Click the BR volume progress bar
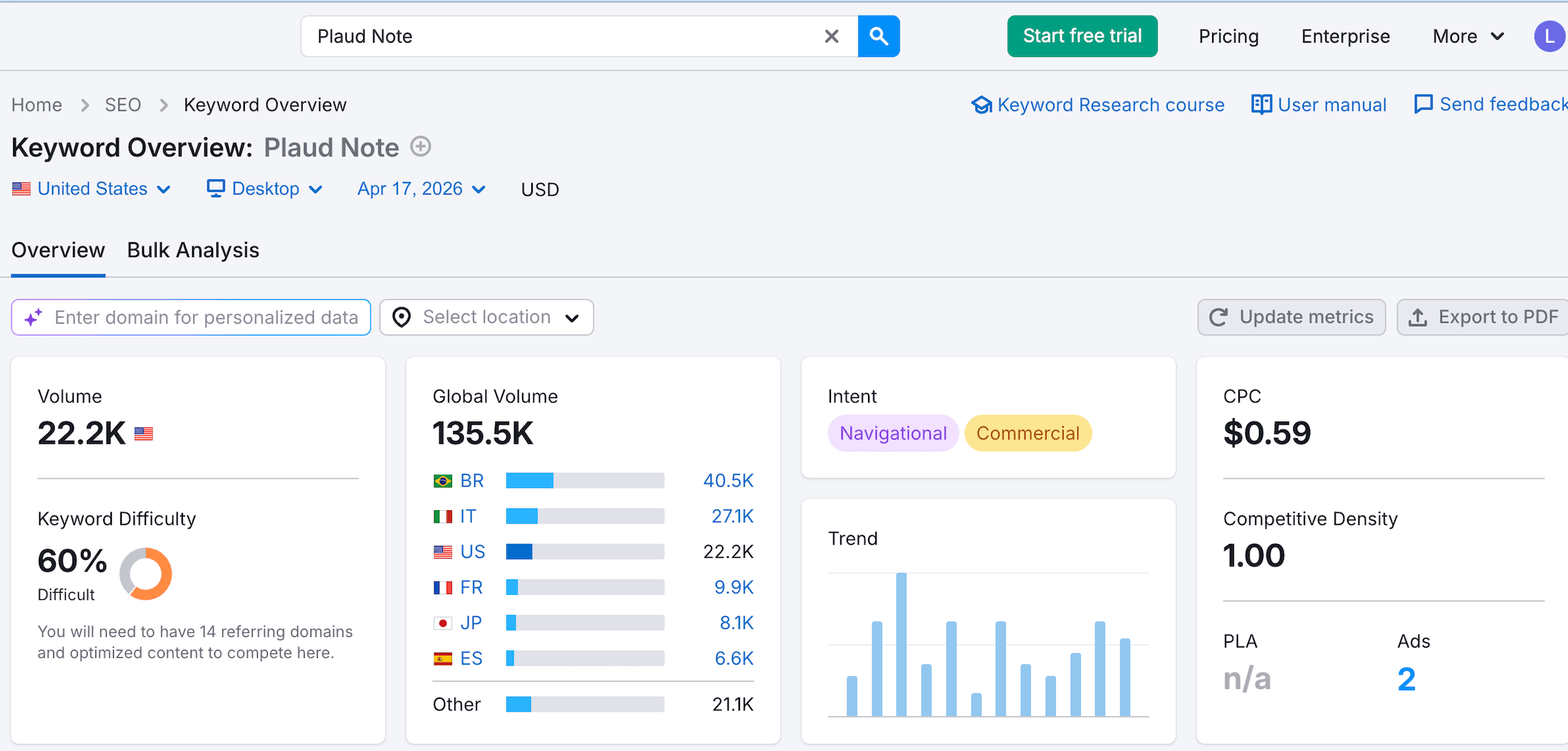1568x751 pixels. (585, 481)
